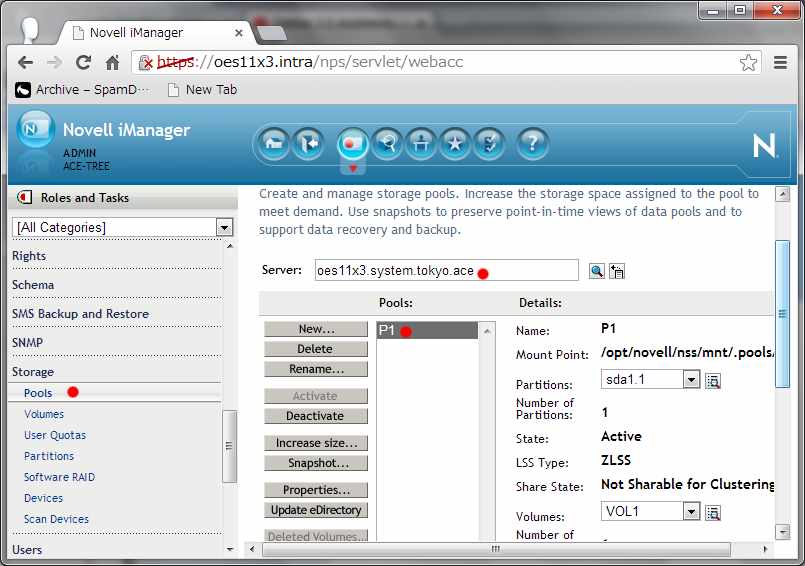Close the Novell iManager browser tab

click(239, 33)
